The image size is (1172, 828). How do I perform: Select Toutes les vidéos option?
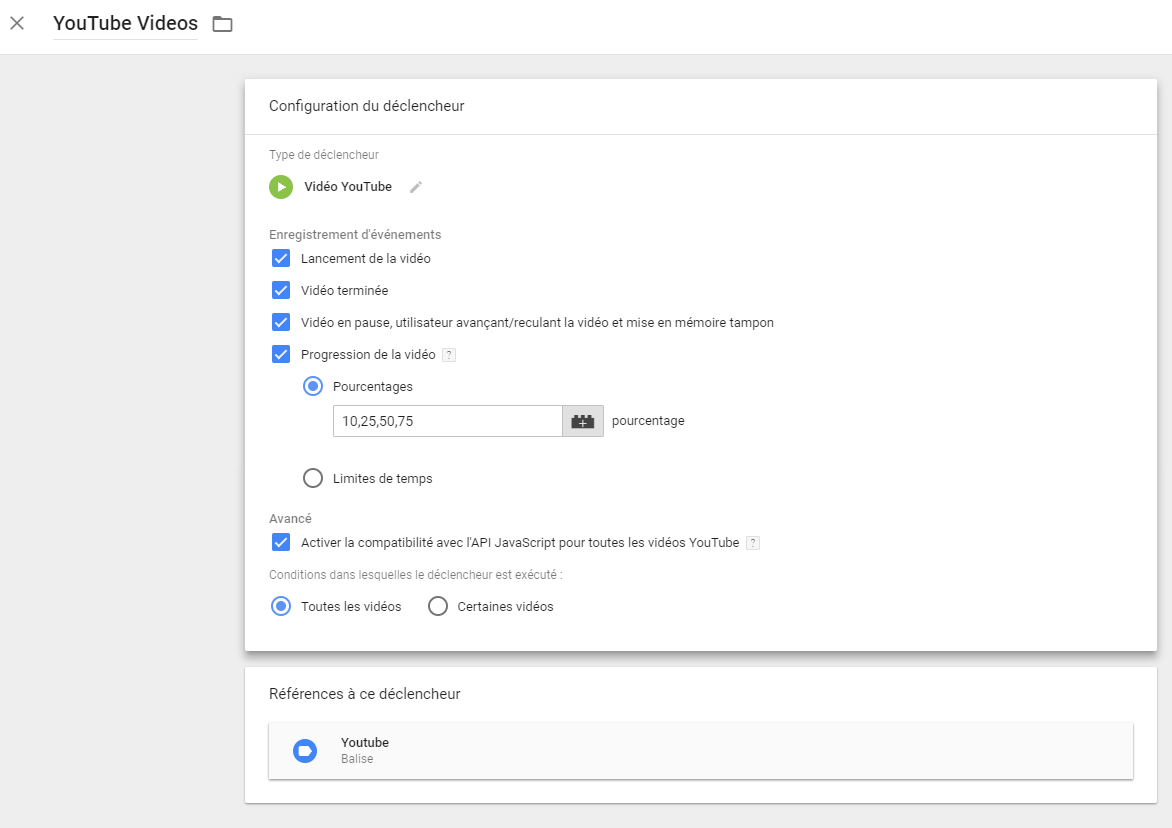pyautogui.click(x=281, y=606)
